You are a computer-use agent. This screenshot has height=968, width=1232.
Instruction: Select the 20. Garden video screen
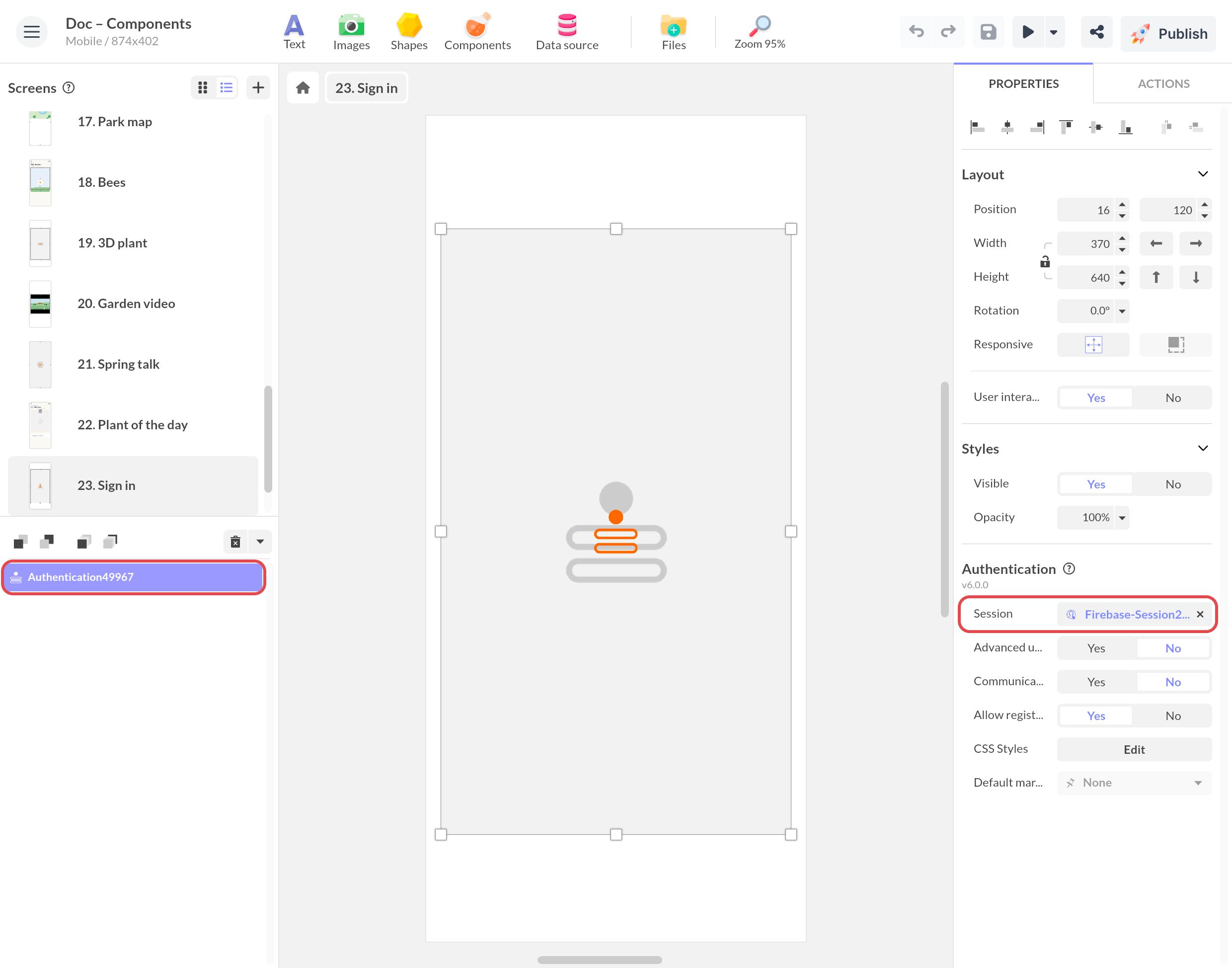coord(133,304)
